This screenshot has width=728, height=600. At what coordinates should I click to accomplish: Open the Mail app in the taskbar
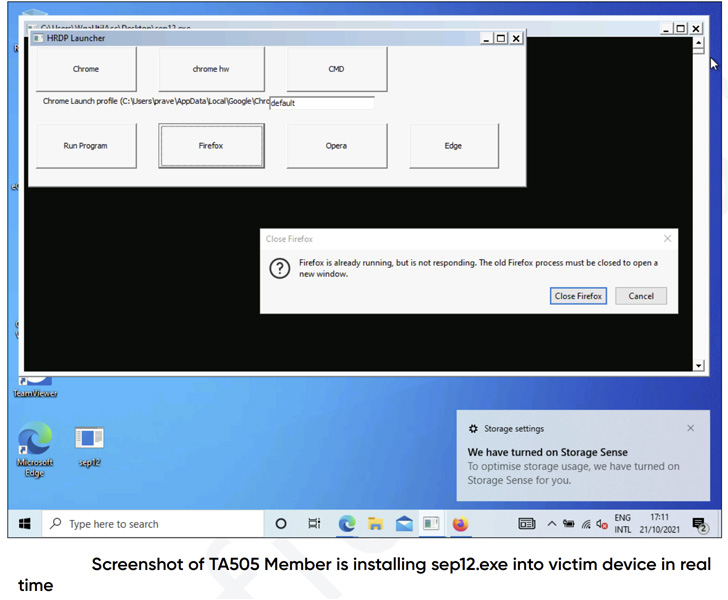(x=403, y=524)
